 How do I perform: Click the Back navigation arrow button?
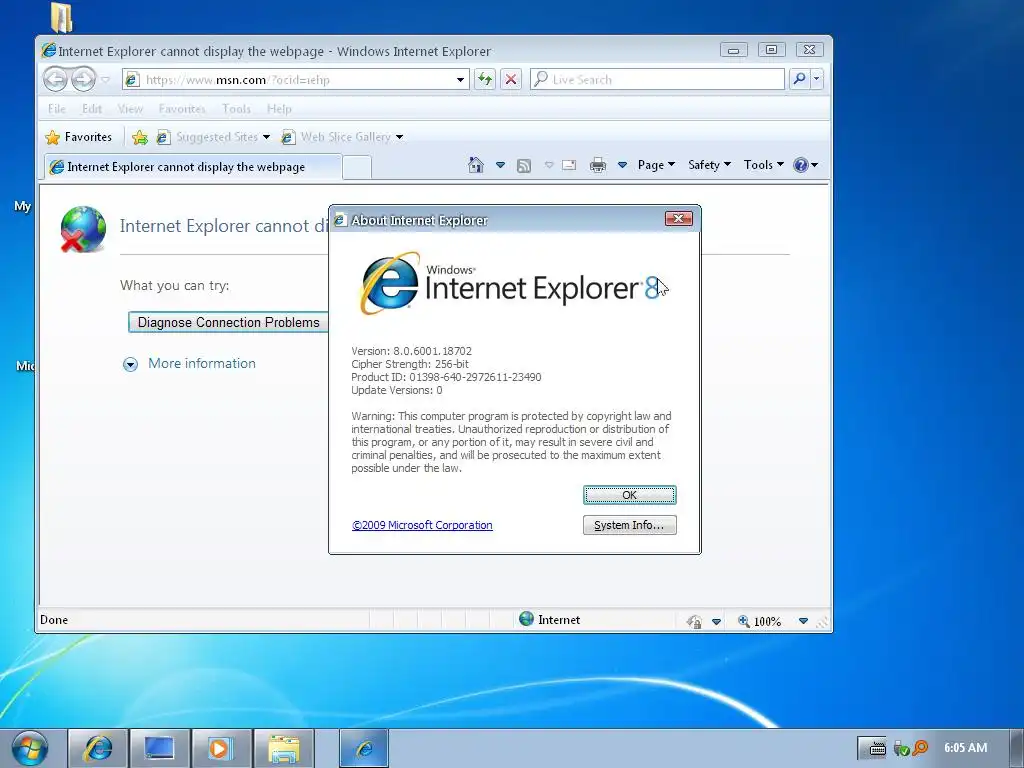click(56, 80)
